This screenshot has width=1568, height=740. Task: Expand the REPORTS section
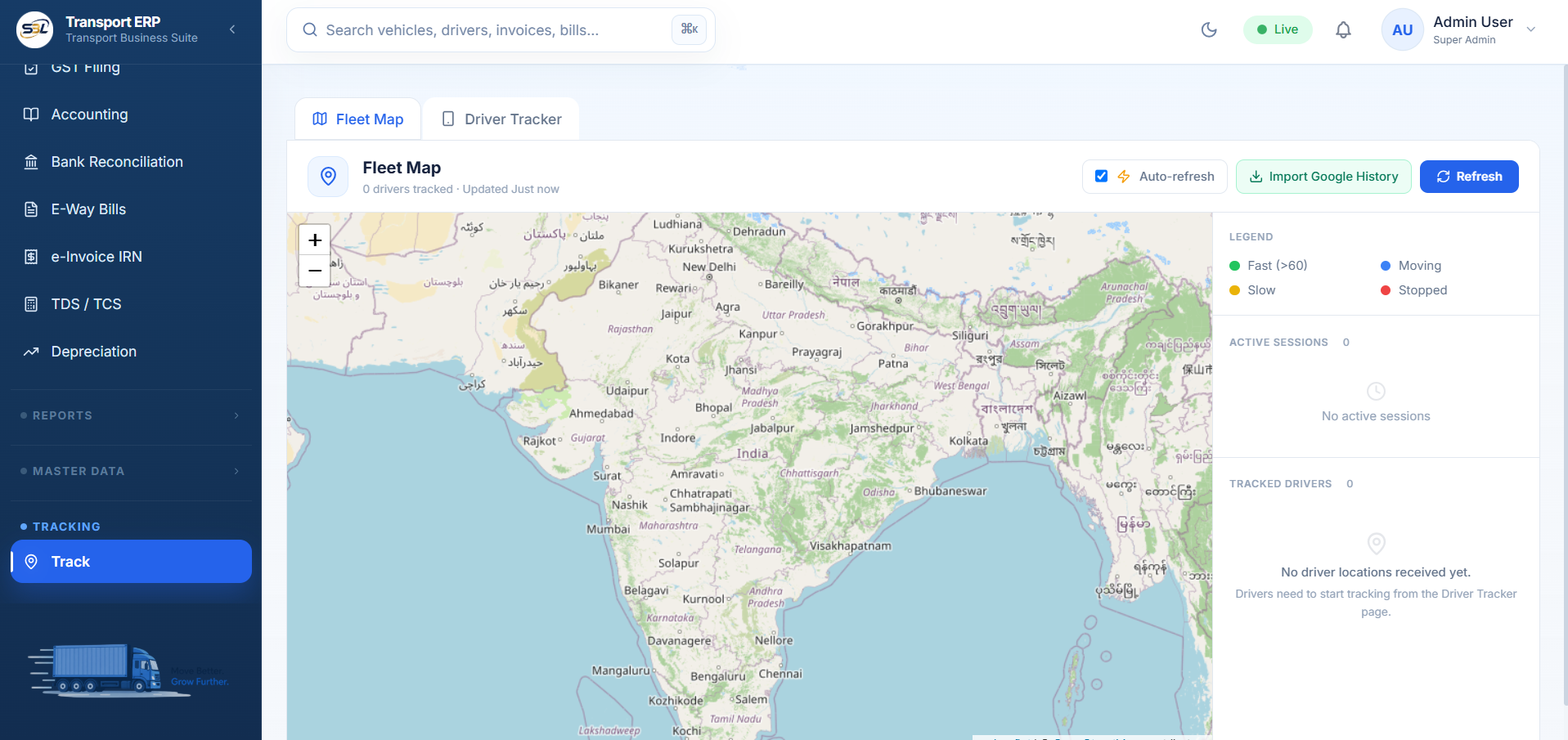[131, 415]
